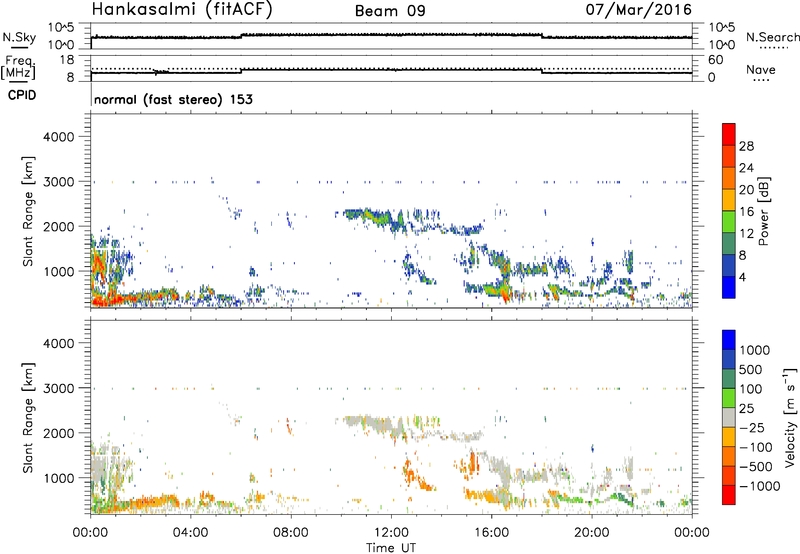Screen dimensions: 800x554
Task: Click the '60' Nave axis tick
Action: (x=715, y=60)
